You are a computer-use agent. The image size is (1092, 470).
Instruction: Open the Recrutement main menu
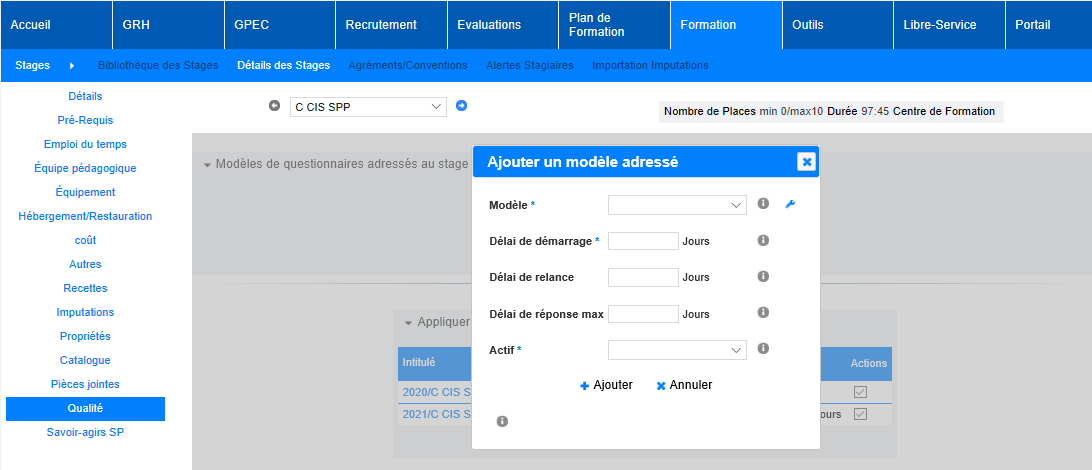[x=381, y=25]
